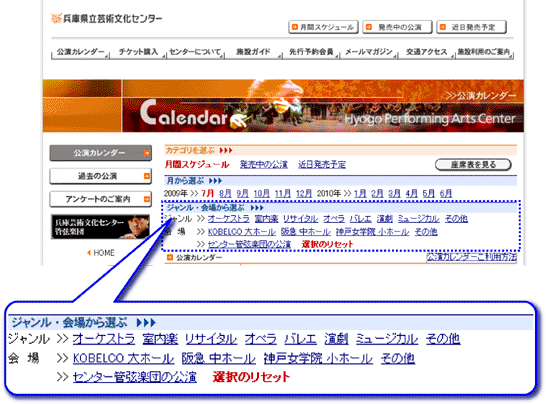Viewport: 546px width, 404px height.
Task: Click the orange arrow icon beside 過去の公演
Action: tap(147, 176)
